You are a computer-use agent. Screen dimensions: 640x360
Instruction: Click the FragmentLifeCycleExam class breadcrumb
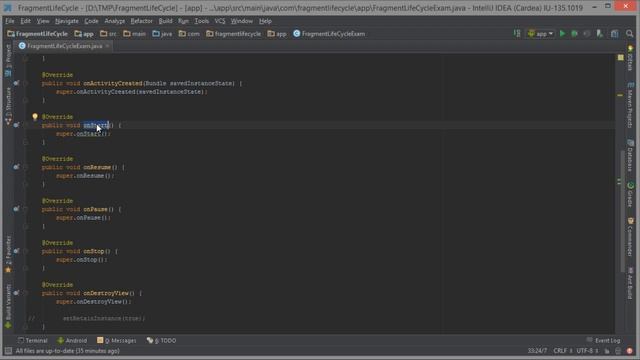coord(329,34)
